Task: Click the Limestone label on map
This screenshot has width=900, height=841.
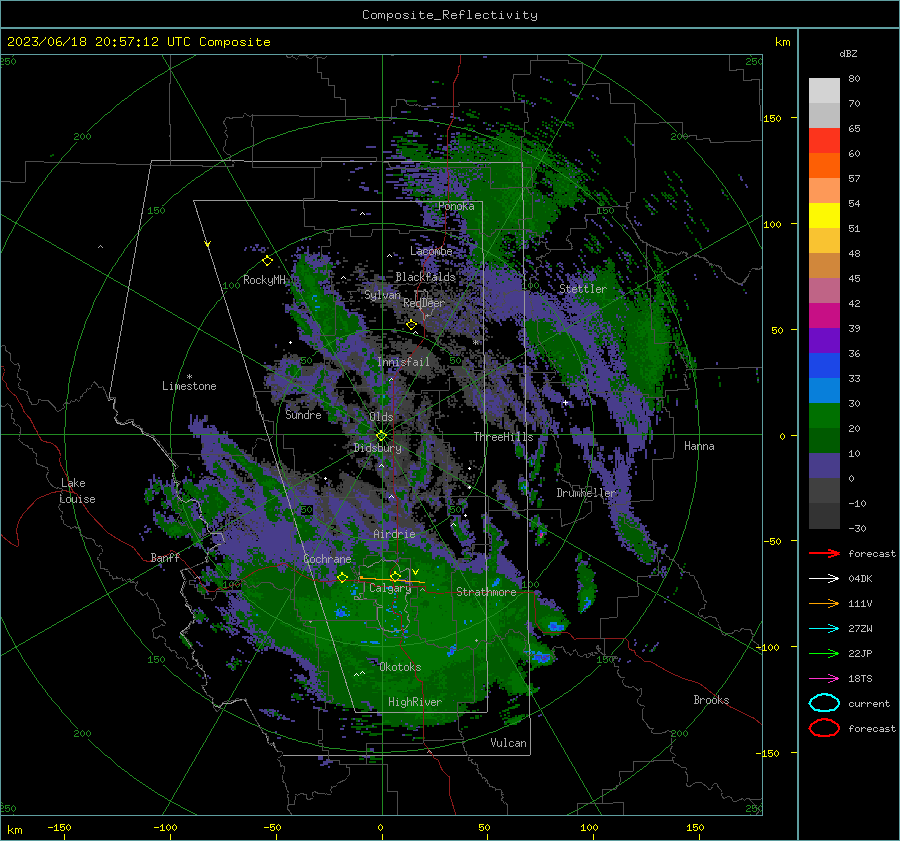Action: click(x=189, y=386)
